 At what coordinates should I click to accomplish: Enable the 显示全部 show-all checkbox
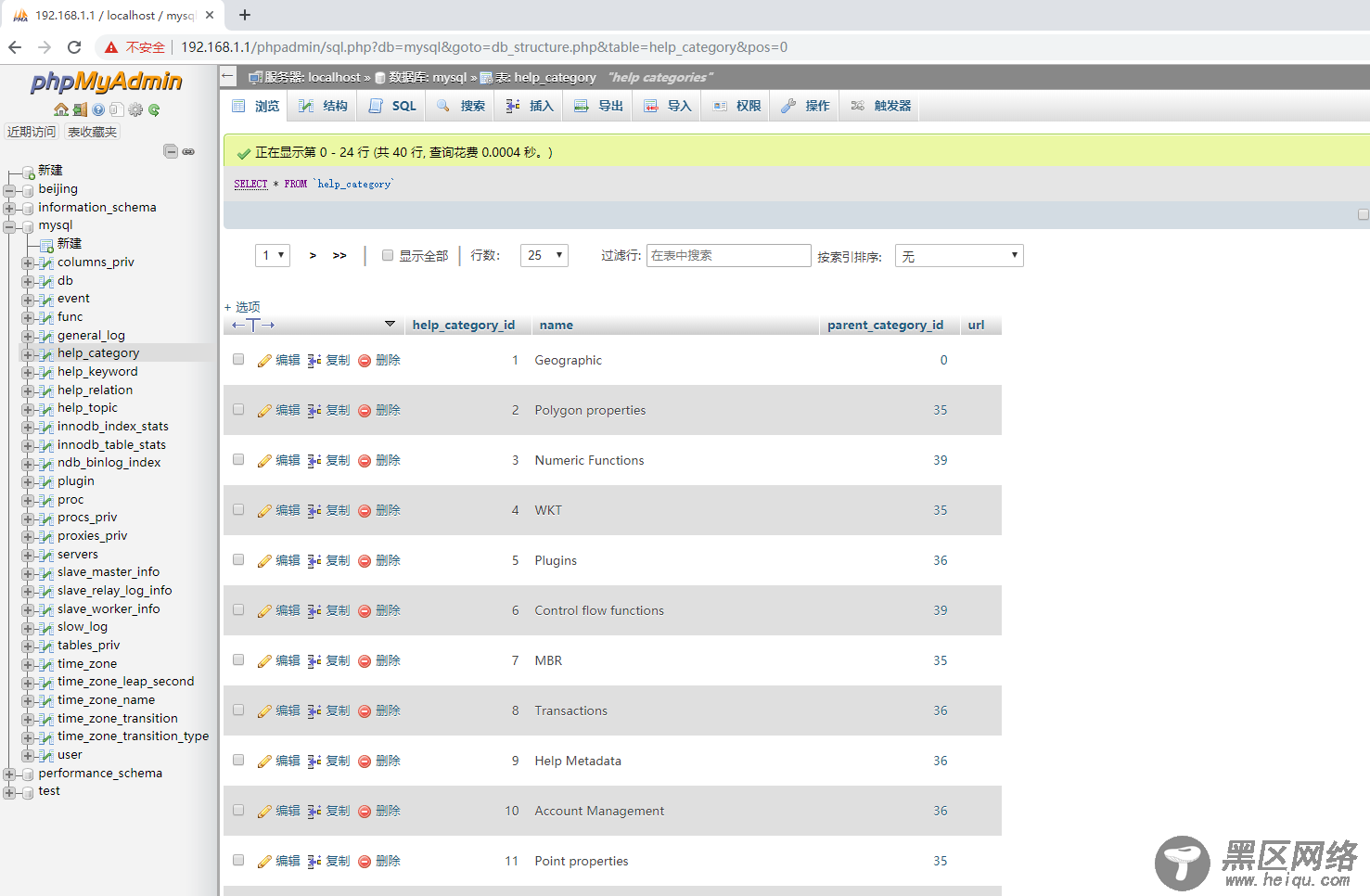click(388, 255)
